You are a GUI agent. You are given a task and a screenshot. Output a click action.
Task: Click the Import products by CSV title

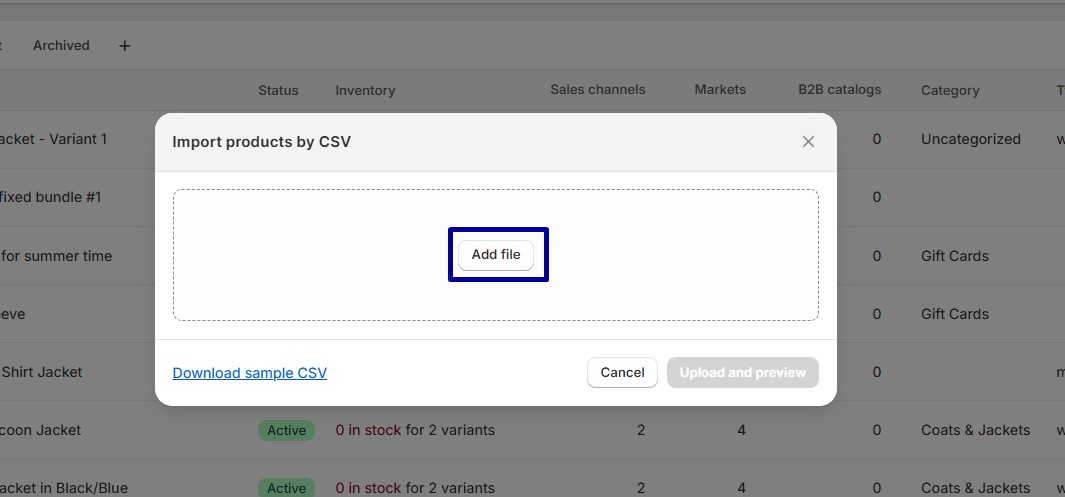261,142
